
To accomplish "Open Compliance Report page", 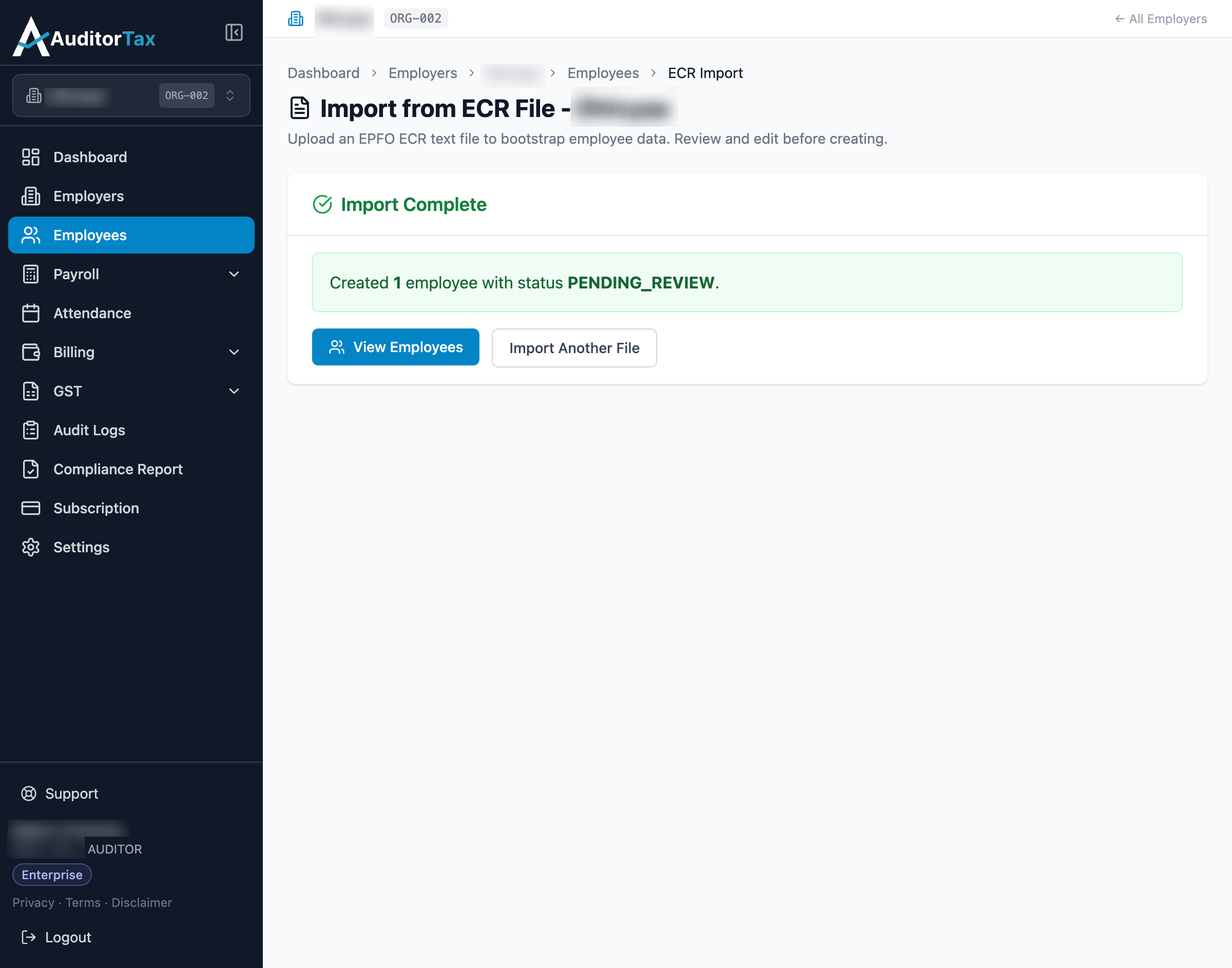I will coord(131,469).
